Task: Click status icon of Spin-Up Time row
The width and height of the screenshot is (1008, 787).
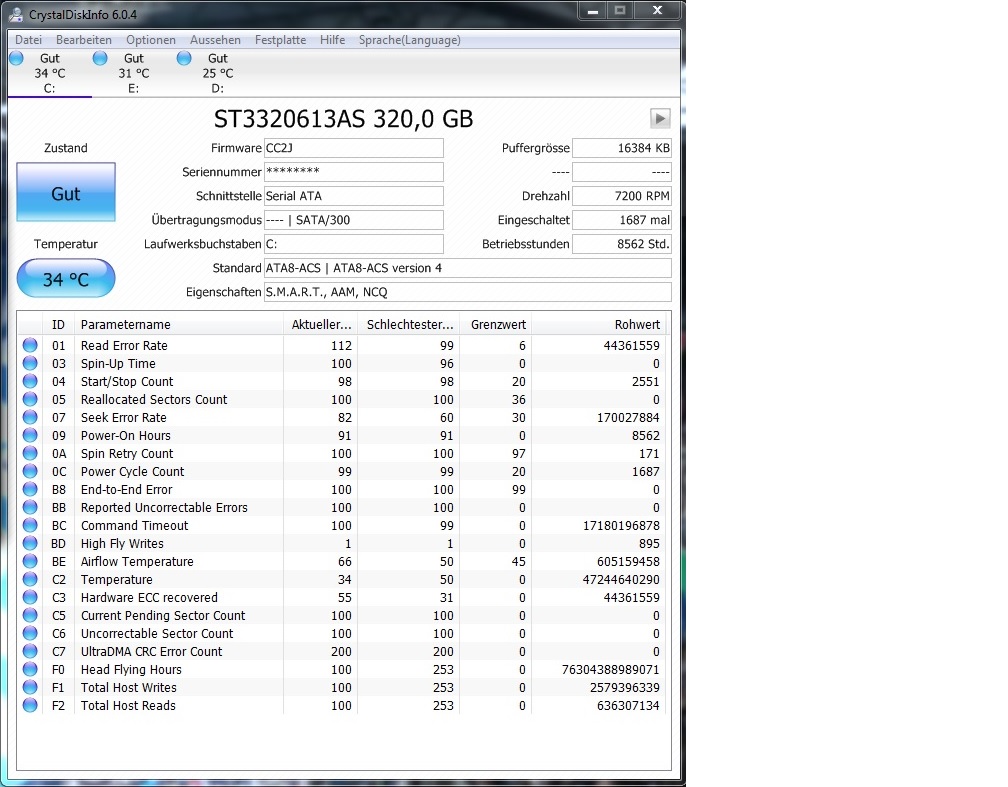Action: (30, 363)
